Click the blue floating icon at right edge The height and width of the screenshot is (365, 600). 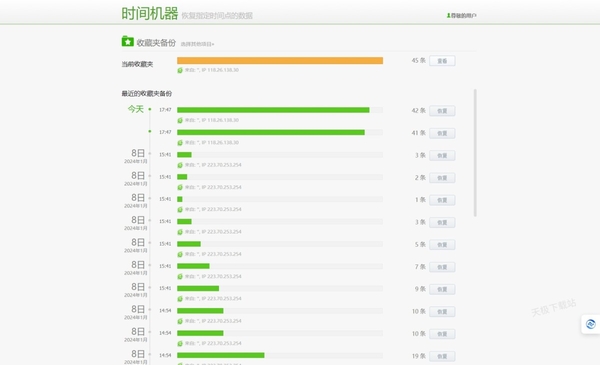pos(590,324)
